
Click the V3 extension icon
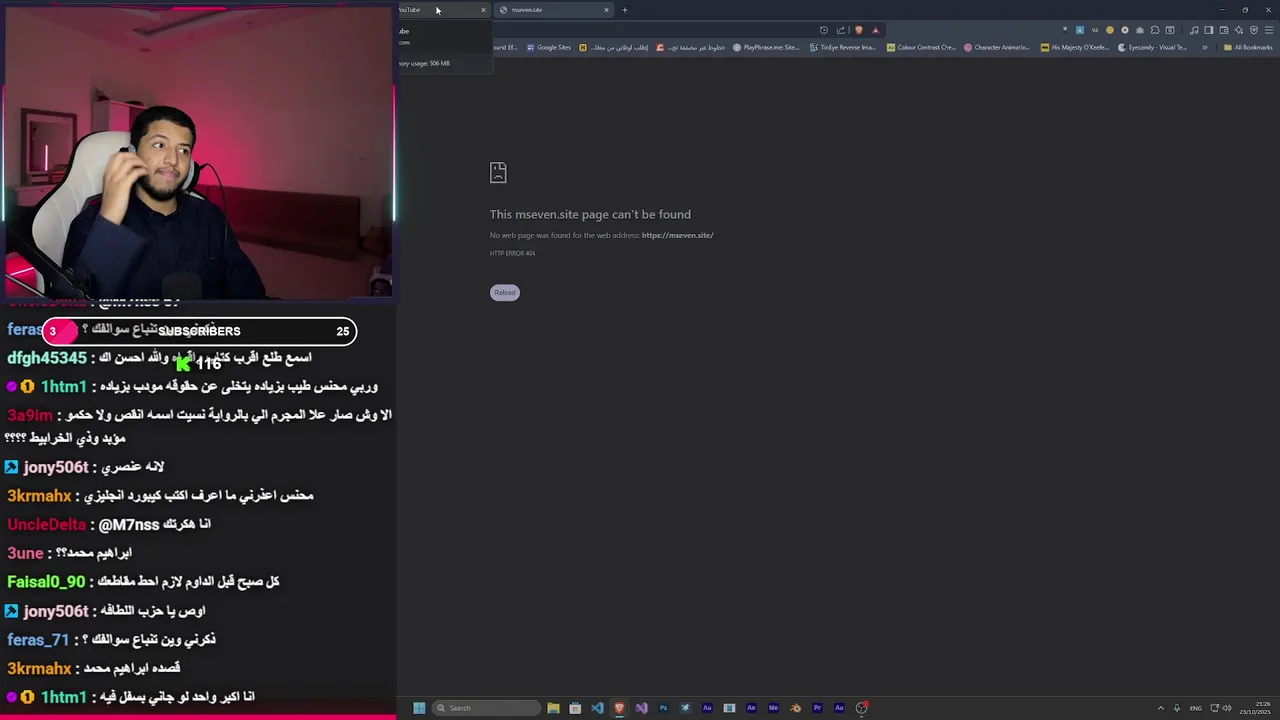coord(1095,30)
